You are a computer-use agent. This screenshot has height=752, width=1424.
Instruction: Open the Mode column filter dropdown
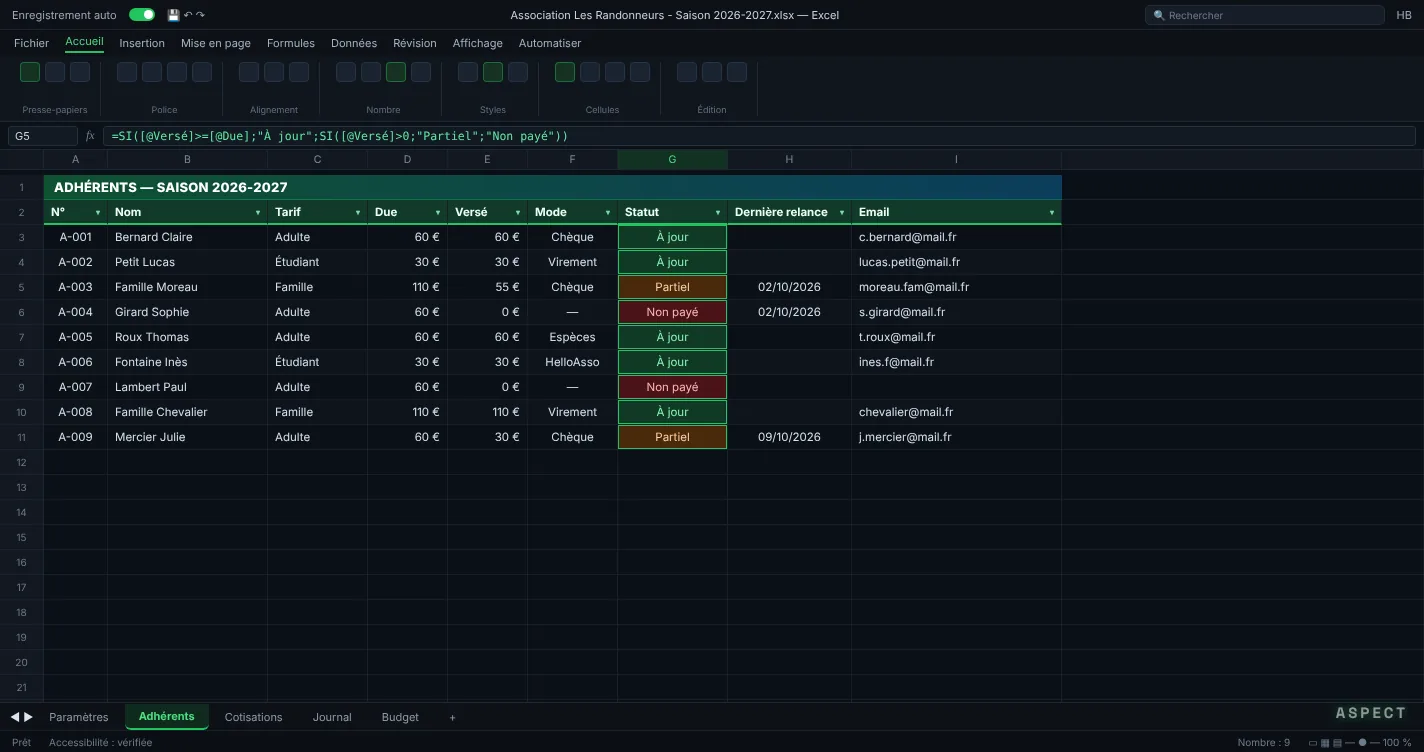click(608, 213)
